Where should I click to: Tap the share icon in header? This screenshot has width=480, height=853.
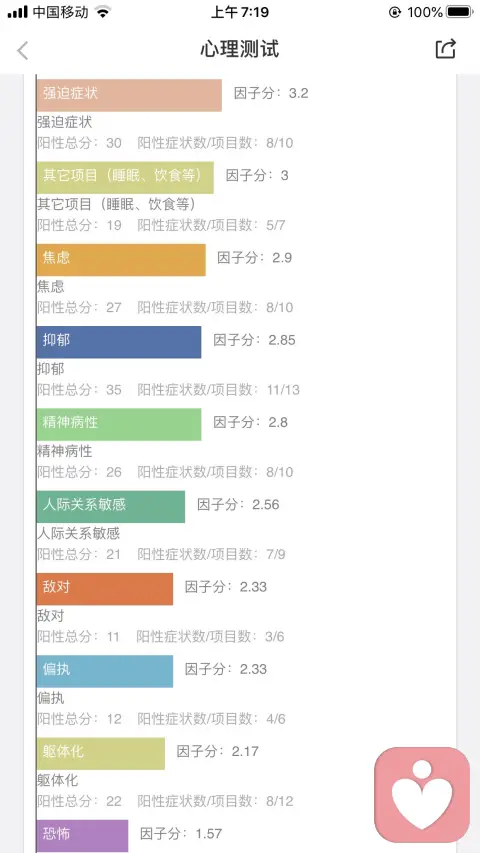[x=445, y=50]
